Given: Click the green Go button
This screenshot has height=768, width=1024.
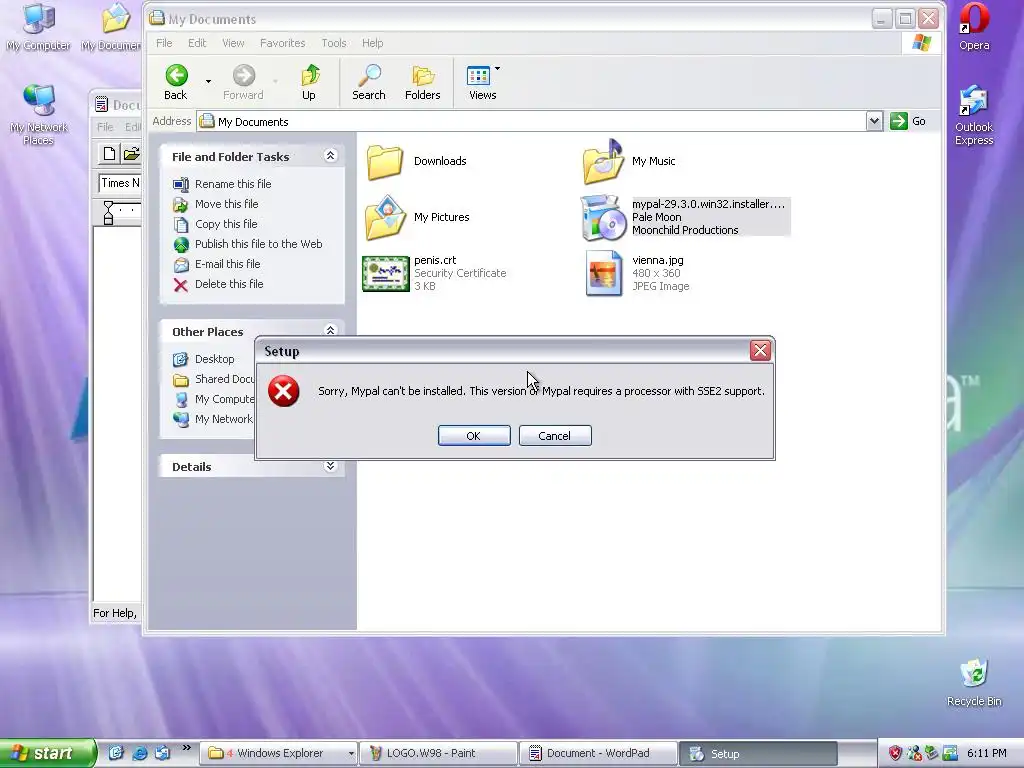Looking at the screenshot, I should [908, 121].
